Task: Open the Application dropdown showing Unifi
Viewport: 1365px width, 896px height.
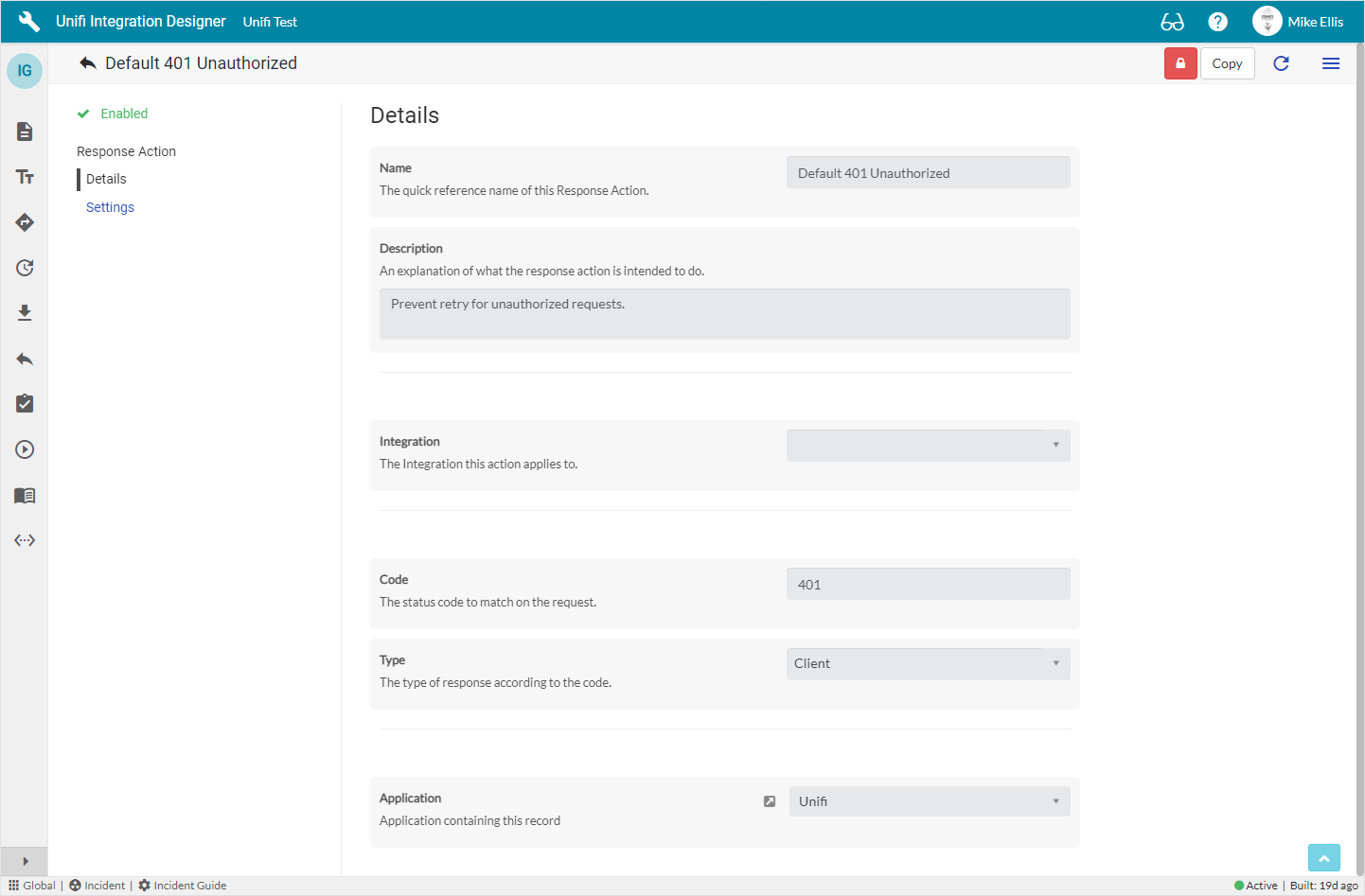Action: click(929, 801)
